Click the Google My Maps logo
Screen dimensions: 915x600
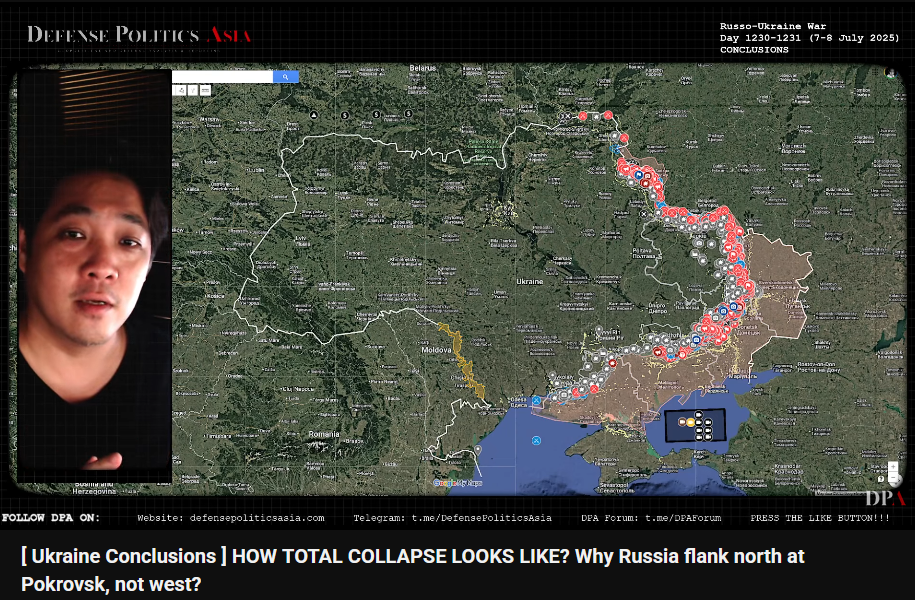[458, 483]
